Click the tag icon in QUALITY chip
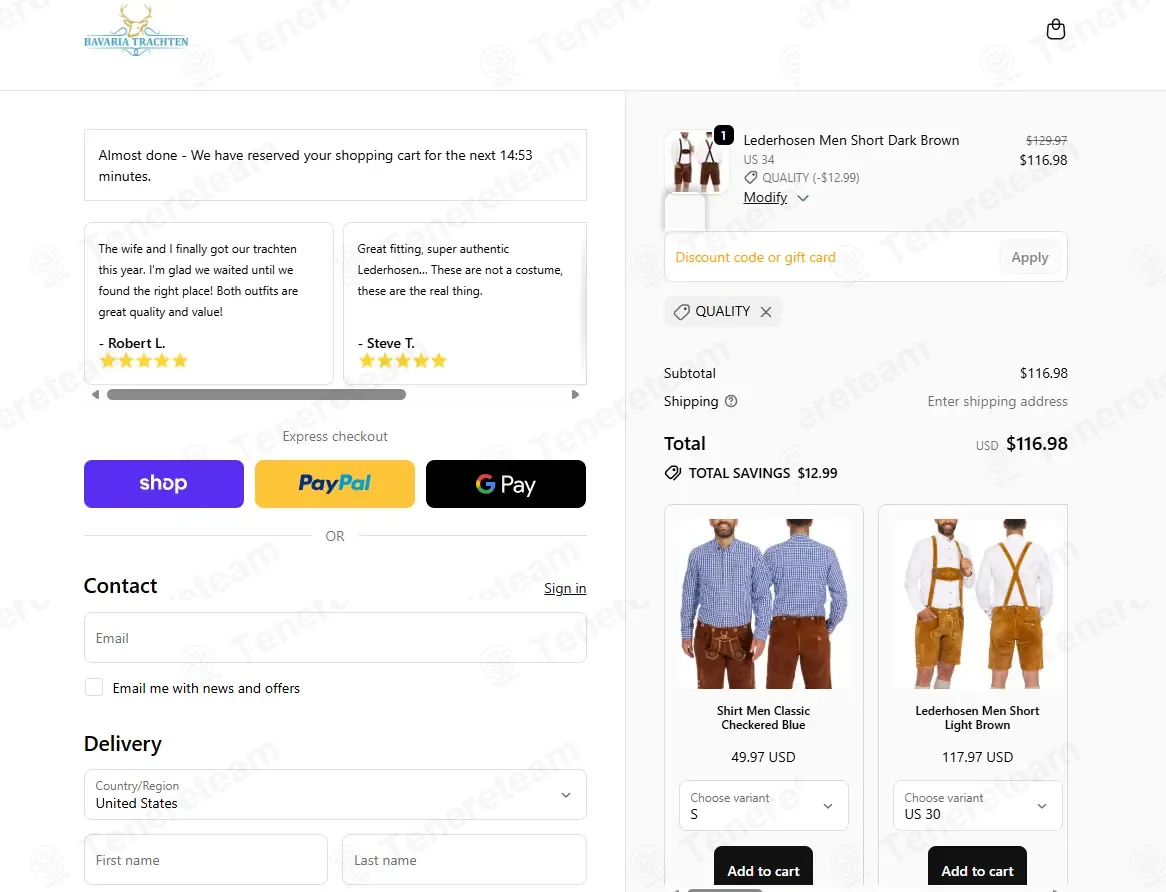Image resolution: width=1166 pixels, height=892 pixels. pyautogui.click(x=681, y=312)
